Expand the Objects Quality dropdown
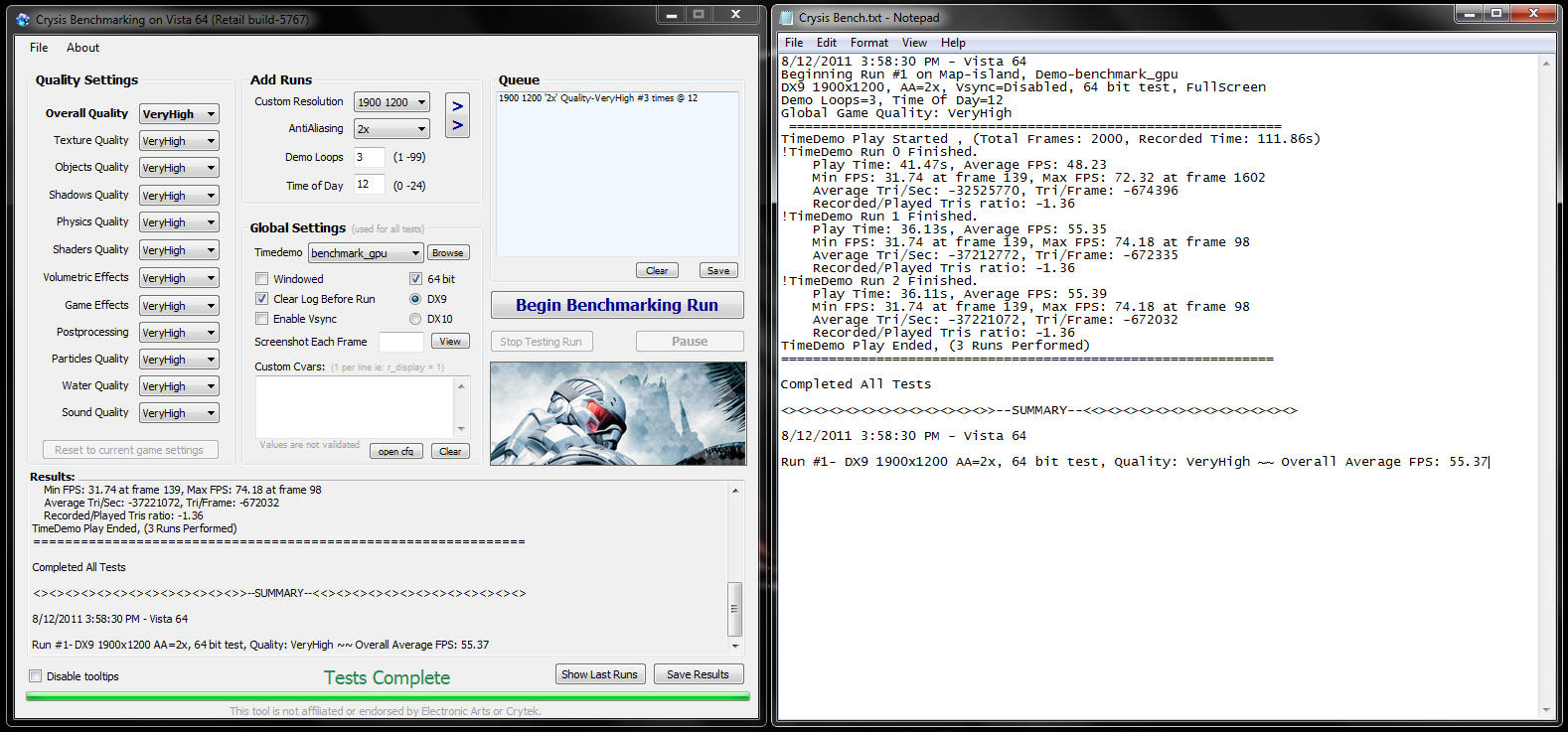 point(179,168)
